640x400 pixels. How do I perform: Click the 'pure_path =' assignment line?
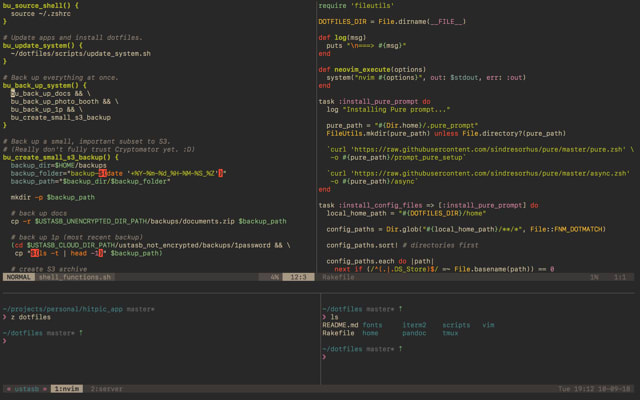click(x=402, y=126)
